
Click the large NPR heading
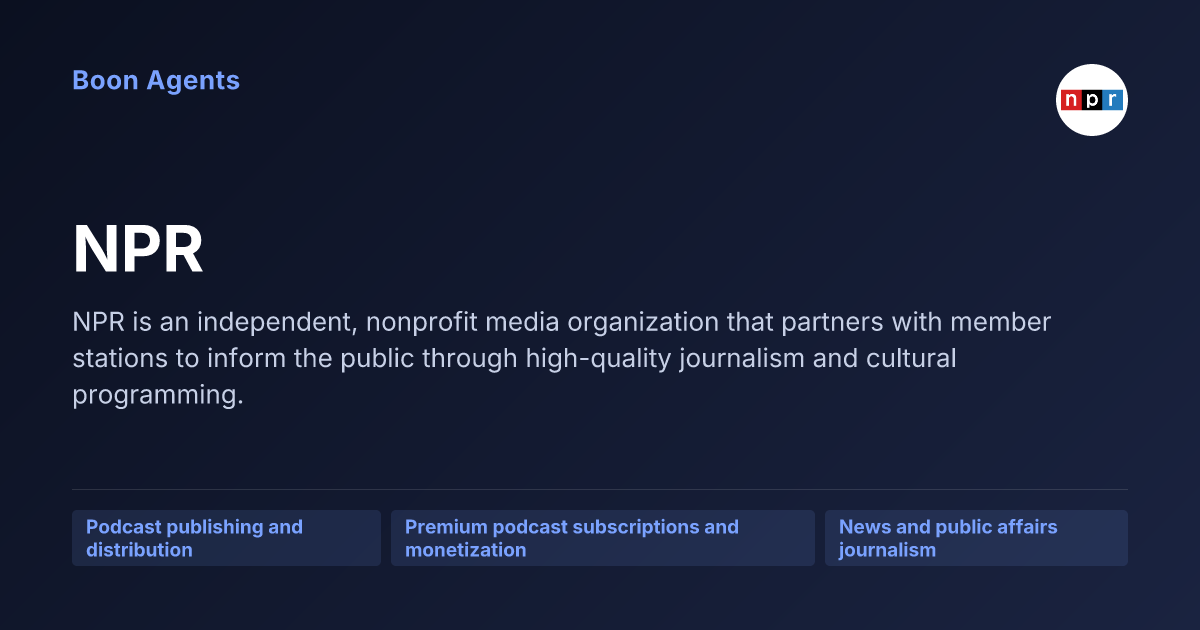pyautogui.click(x=138, y=250)
